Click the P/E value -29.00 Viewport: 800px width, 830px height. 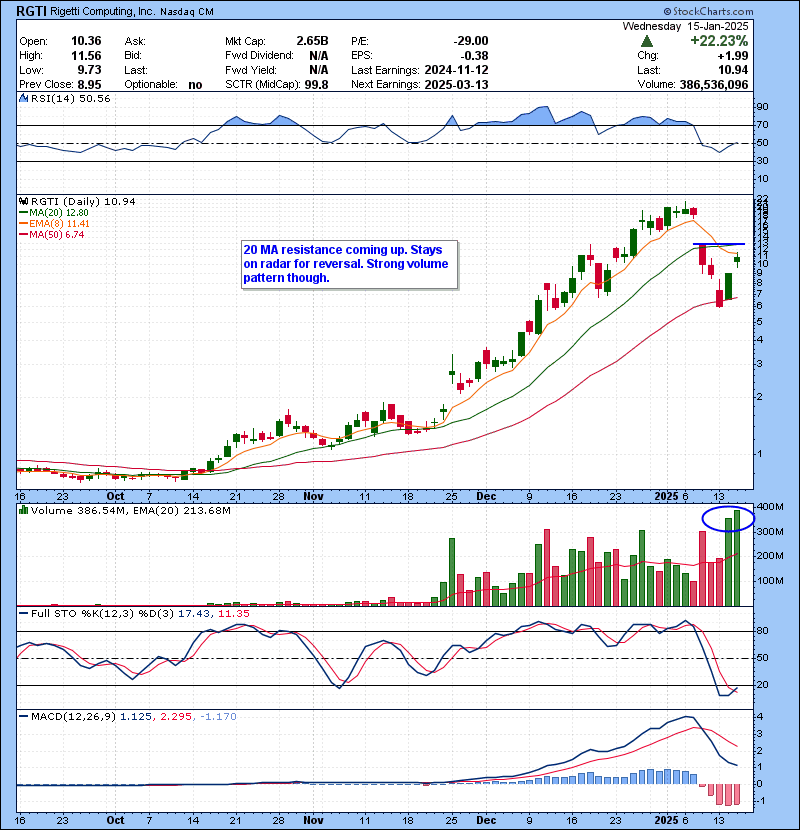click(x=471, y=41)
